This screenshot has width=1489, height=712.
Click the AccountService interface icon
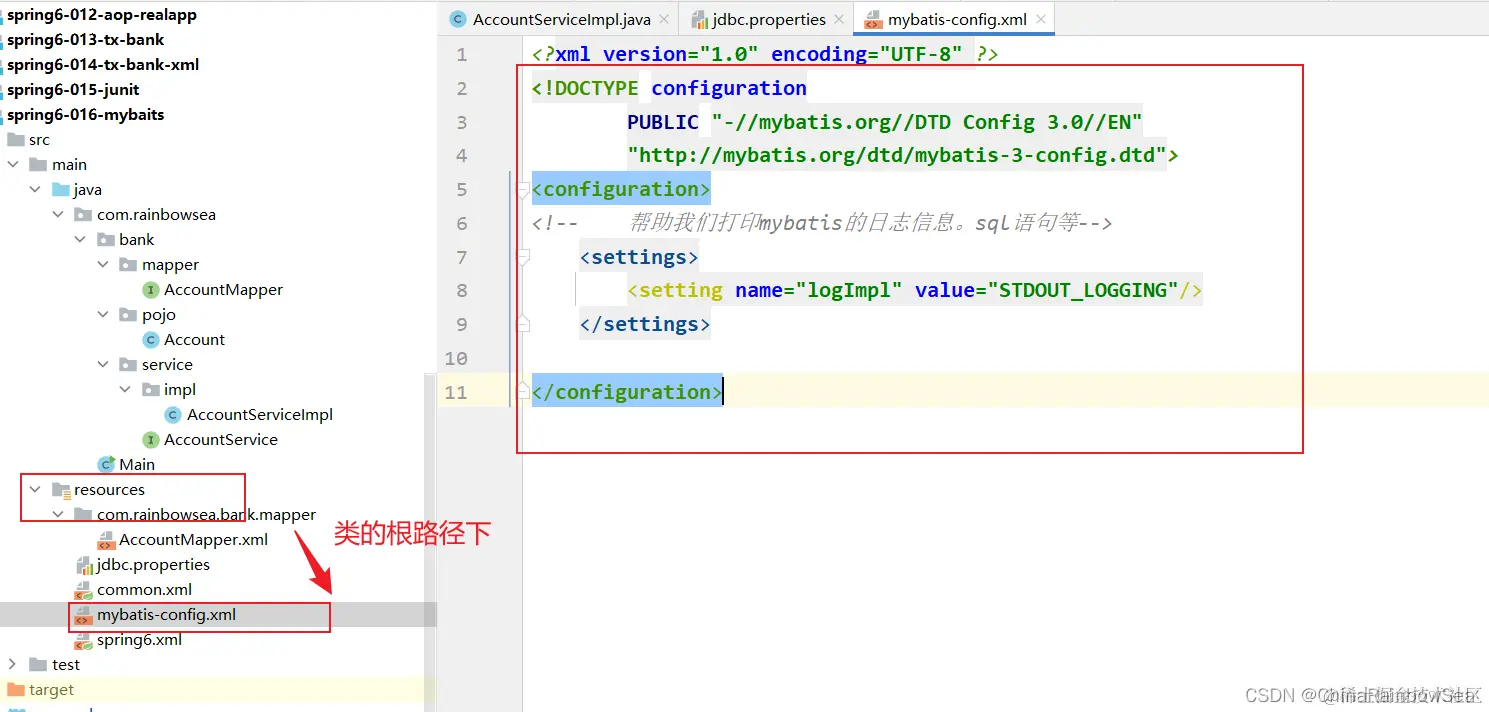tap(151, 439)
